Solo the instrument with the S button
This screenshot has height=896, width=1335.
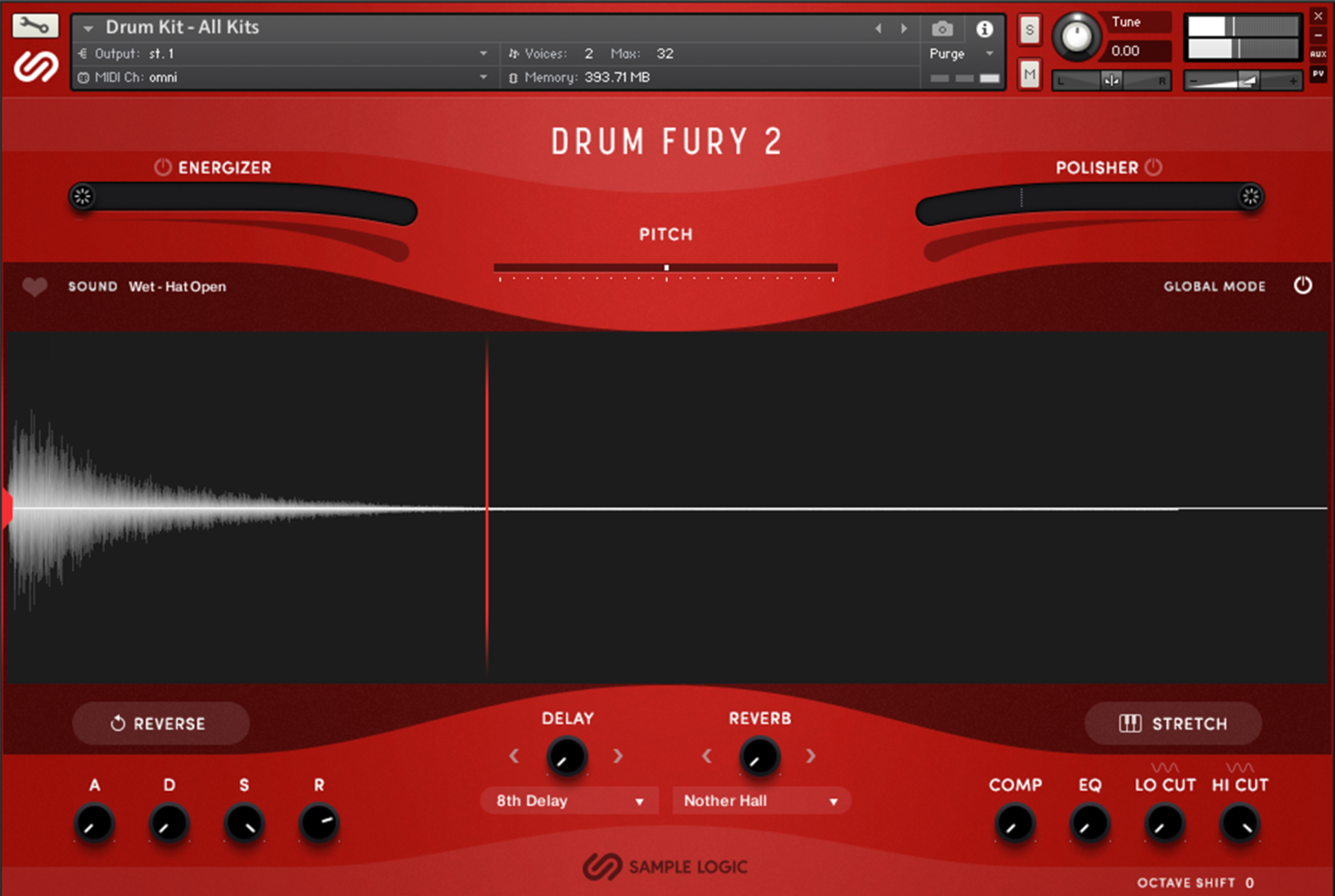1029,29
